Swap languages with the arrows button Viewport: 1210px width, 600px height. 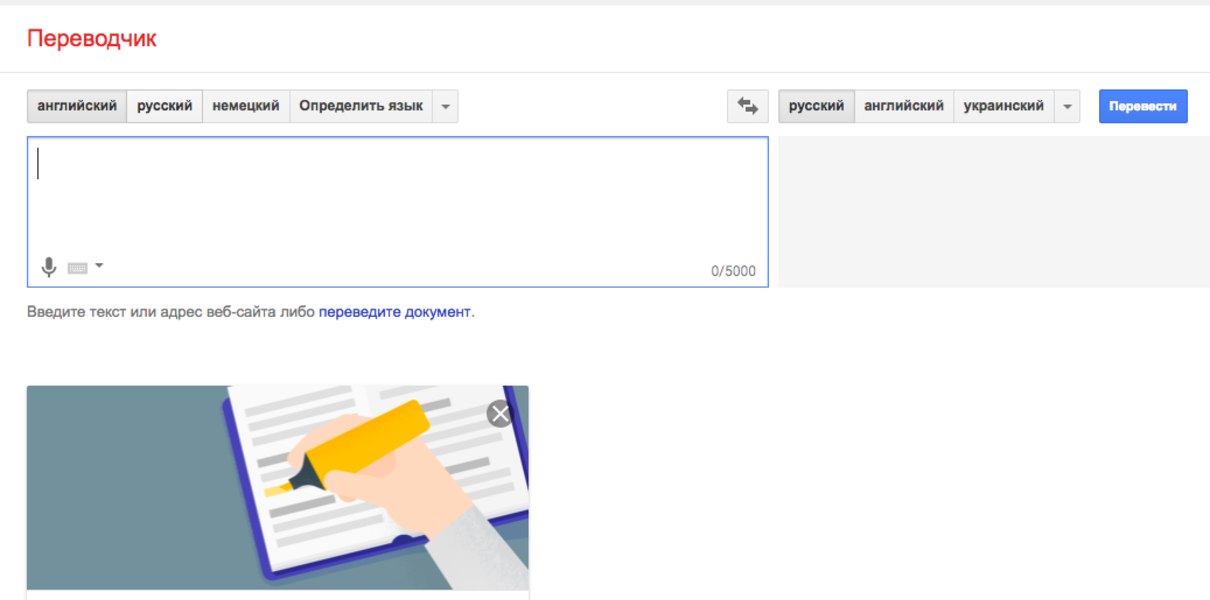point(747,106)
